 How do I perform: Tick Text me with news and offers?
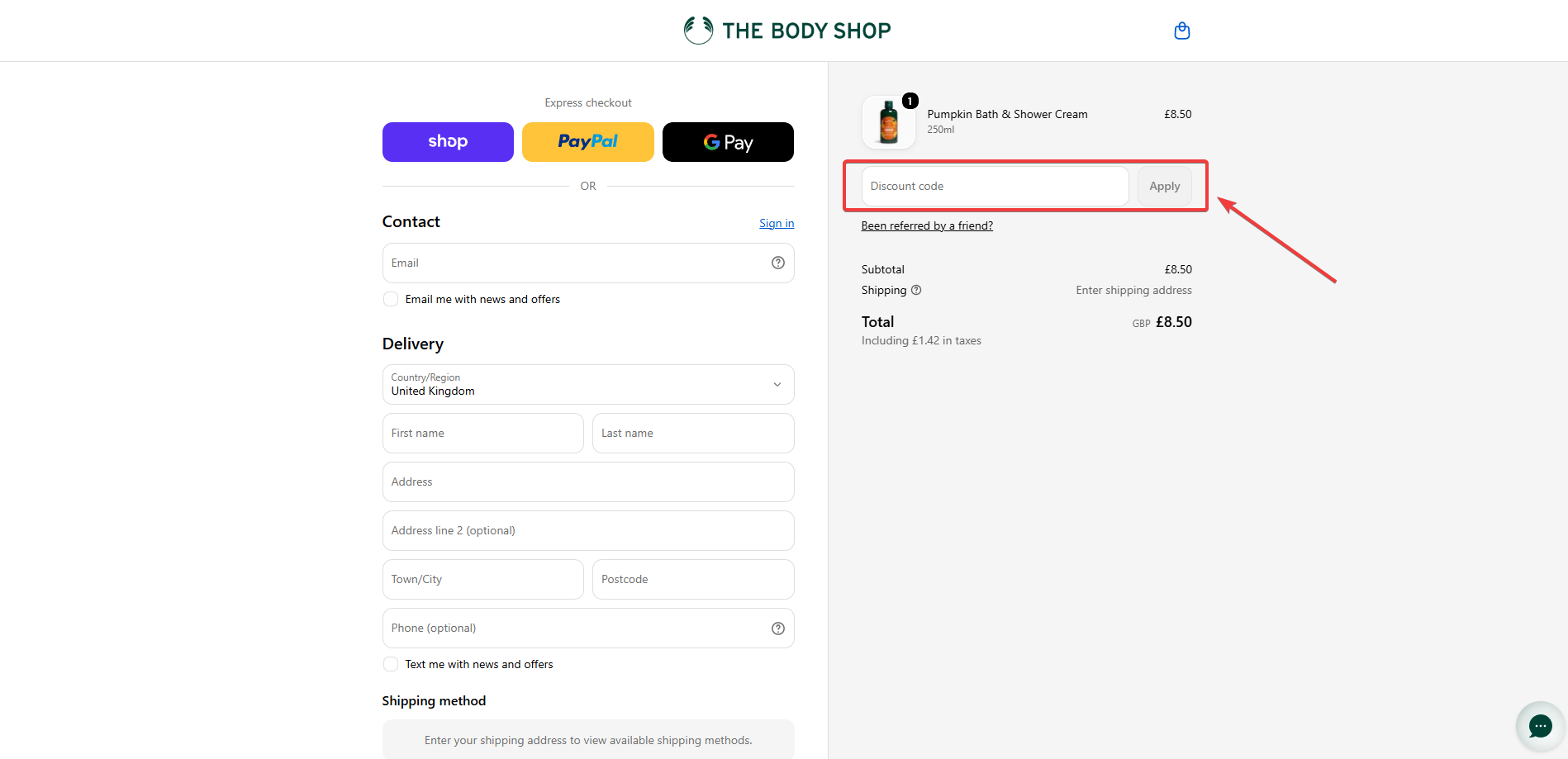pyautogui.click(x=391, y=664)
